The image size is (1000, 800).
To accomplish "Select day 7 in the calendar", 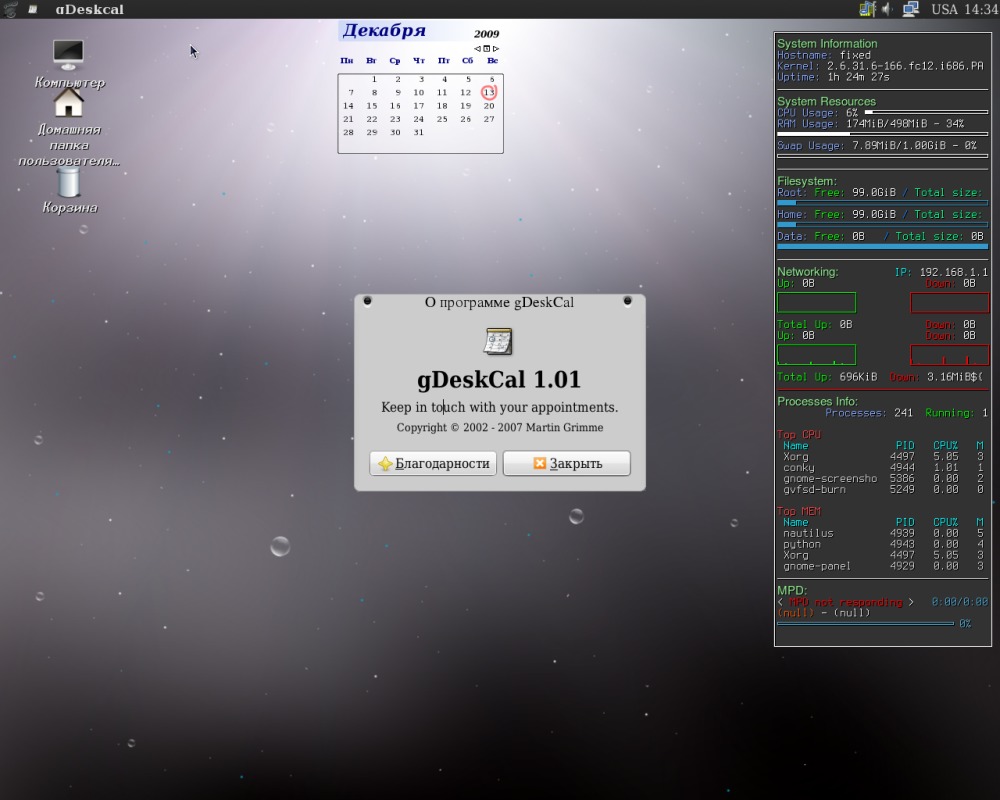I will [351, 93].
